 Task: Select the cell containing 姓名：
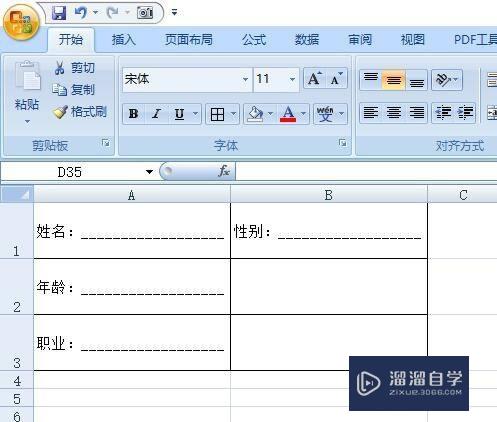132,231
